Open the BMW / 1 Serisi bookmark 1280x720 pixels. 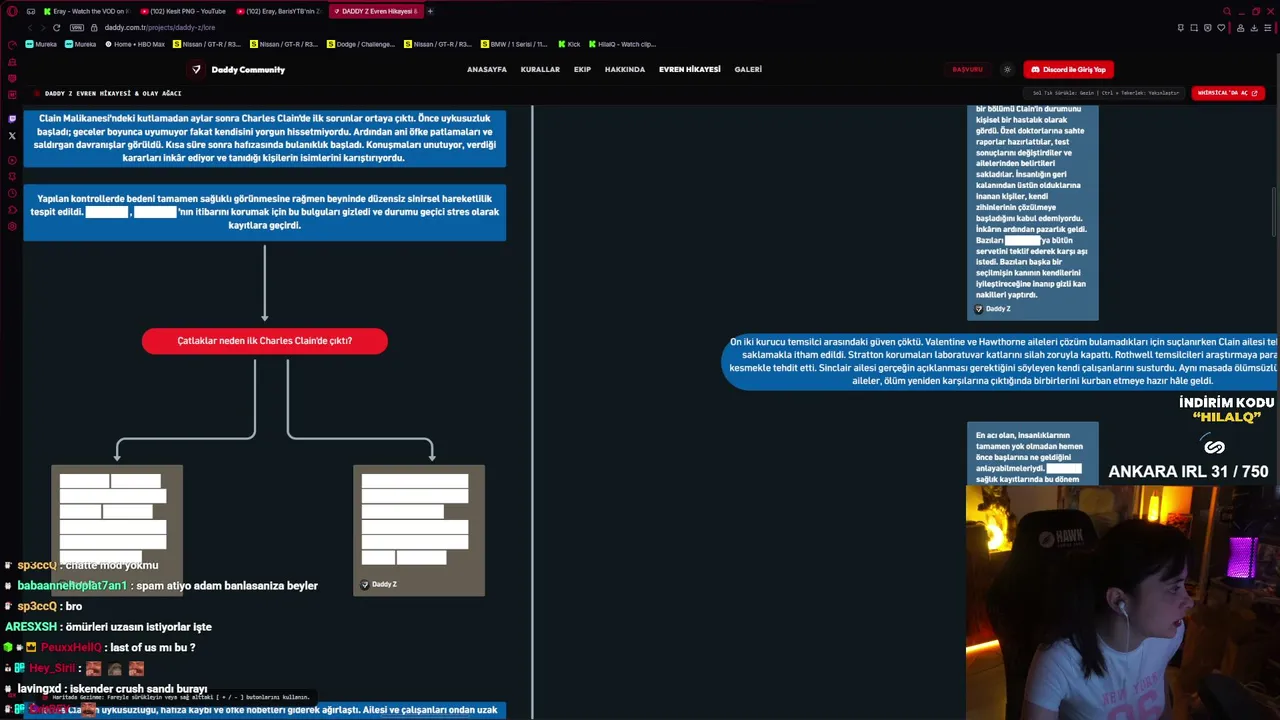(x=514, y=44)
